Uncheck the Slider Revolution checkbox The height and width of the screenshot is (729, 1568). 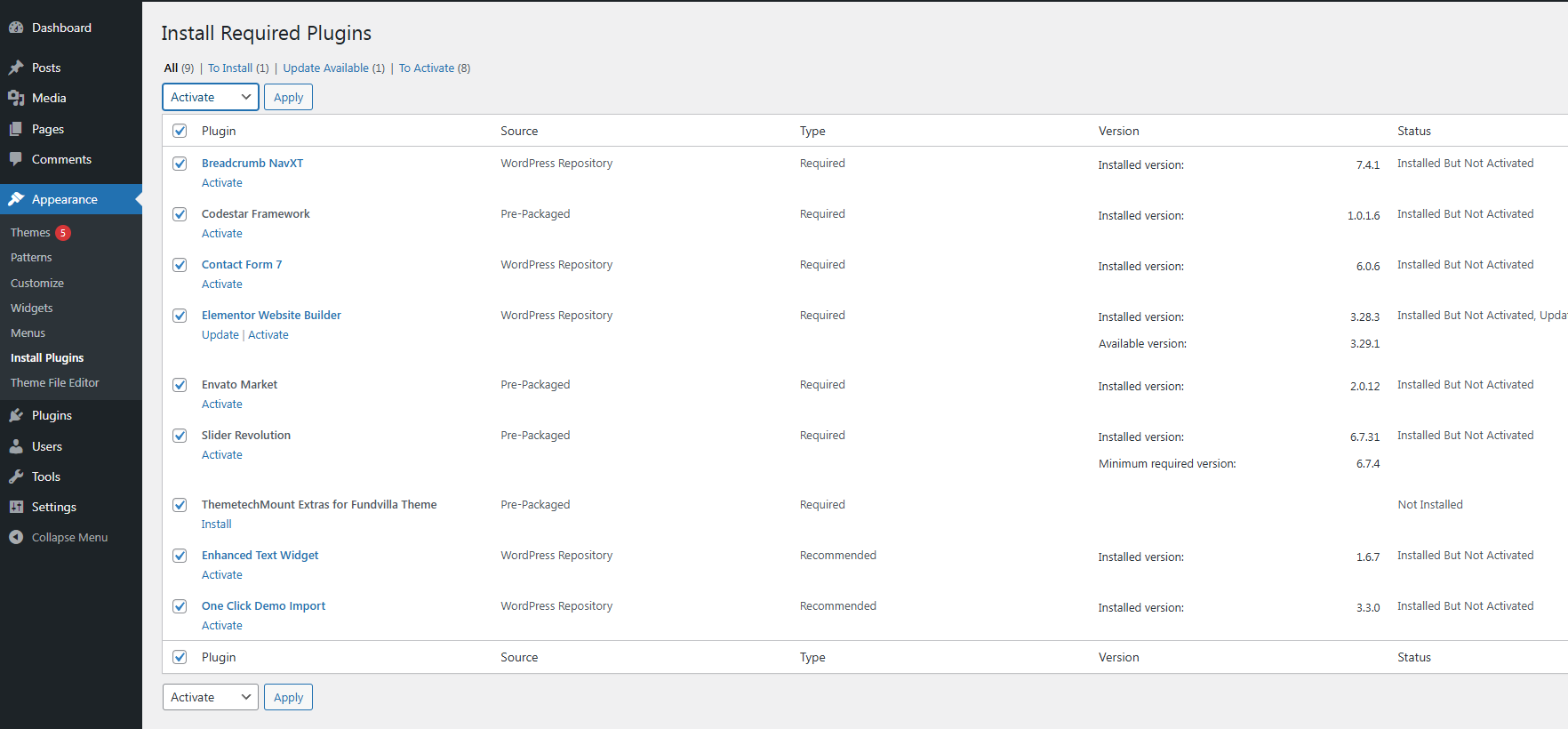(x=180, y=436)
